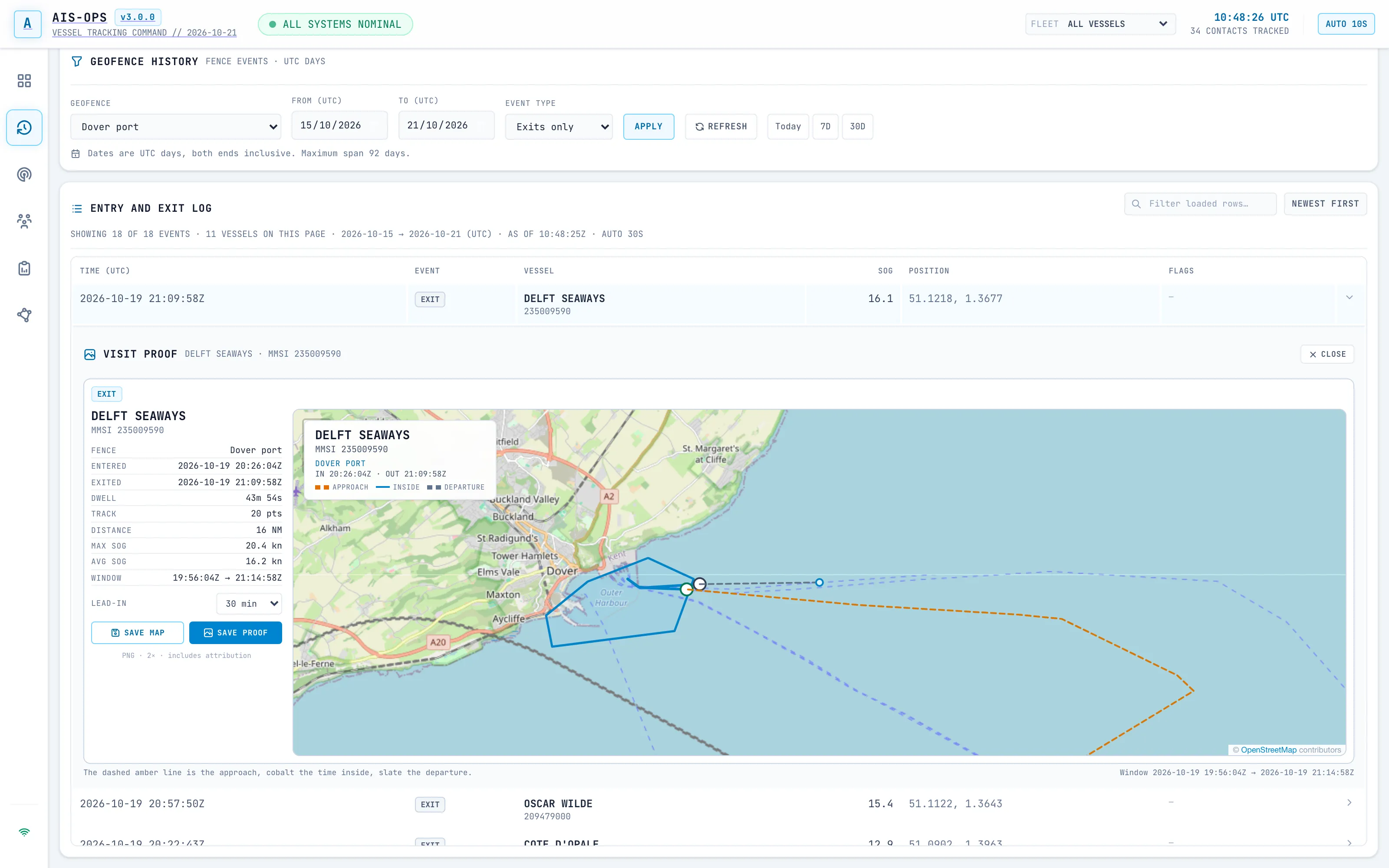The image size is (1389, 868).
Task: Open the Lead-in 30 min dropdown
Action: 249,603
